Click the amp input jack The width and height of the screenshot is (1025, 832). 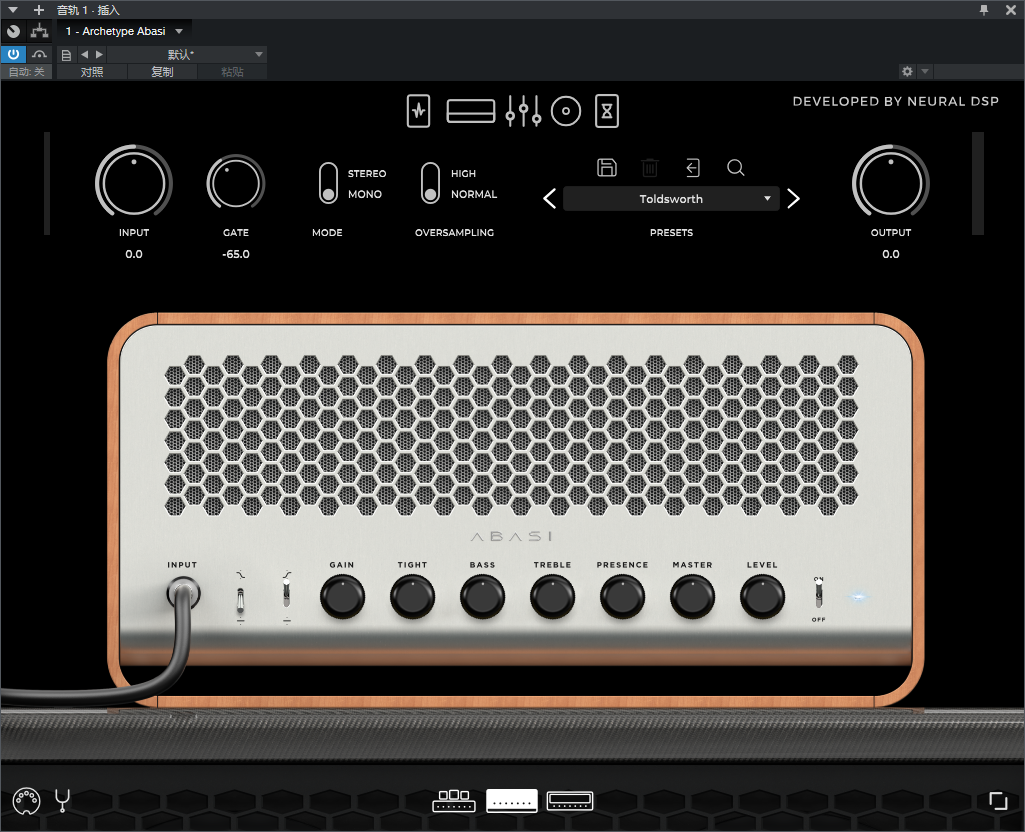coord(183,593)
